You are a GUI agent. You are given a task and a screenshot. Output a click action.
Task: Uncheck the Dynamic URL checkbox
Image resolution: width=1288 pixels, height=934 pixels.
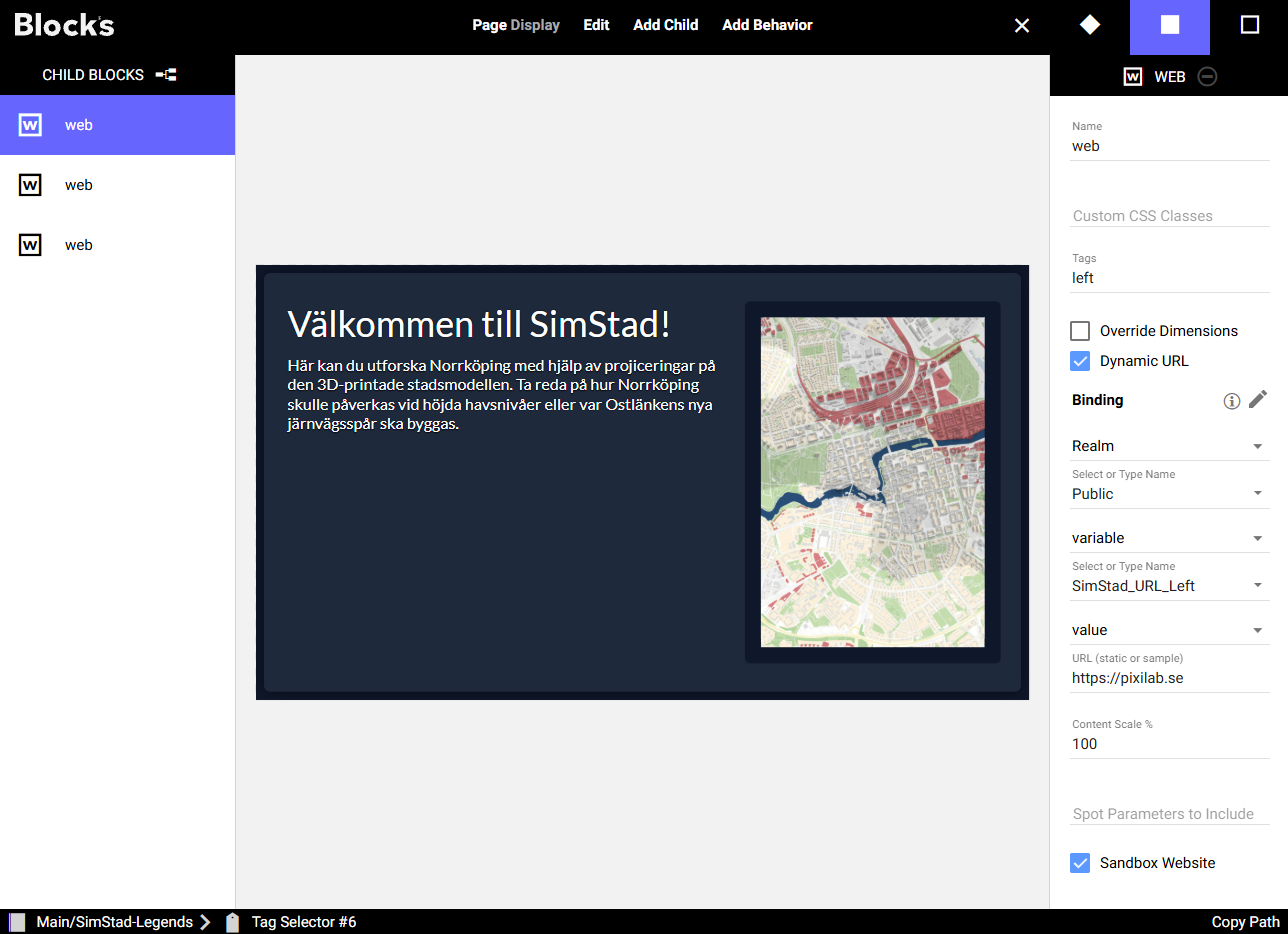tap(1080, 361)
